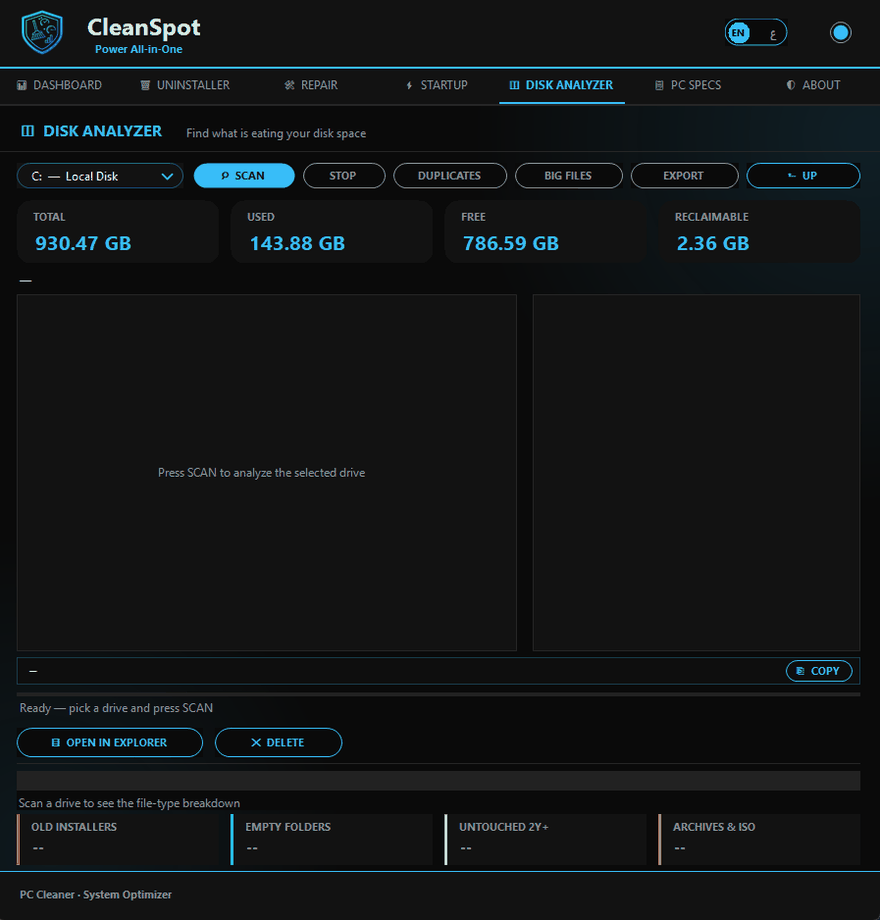The image size is (880, 920).
Task: DELETE the selected item
Action: pos(278,742)
